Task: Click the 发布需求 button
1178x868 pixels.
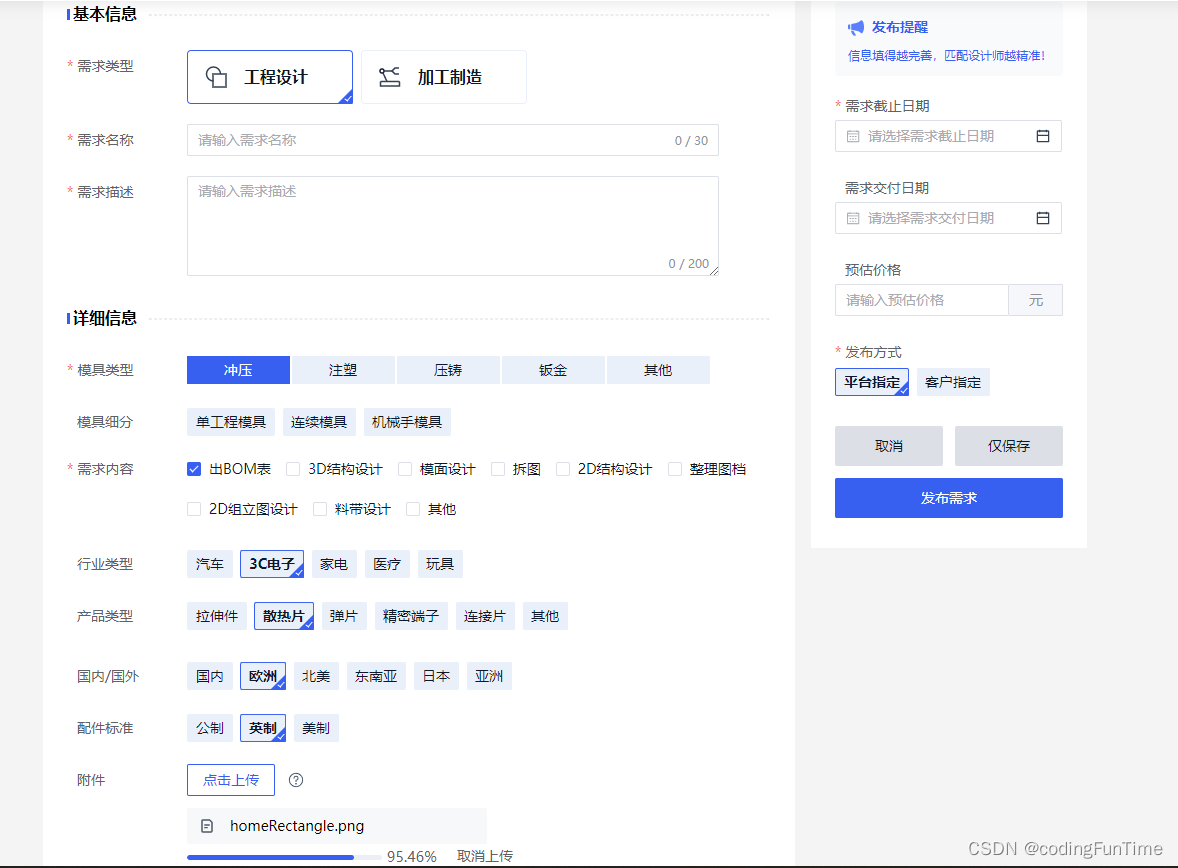Action: click(x=949, y=498)
